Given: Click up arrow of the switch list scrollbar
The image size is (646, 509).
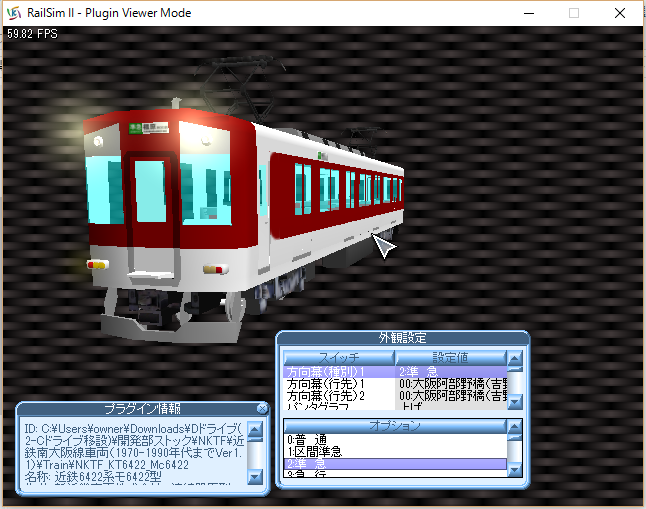Looking at the screenshot, I should [515, 358].
